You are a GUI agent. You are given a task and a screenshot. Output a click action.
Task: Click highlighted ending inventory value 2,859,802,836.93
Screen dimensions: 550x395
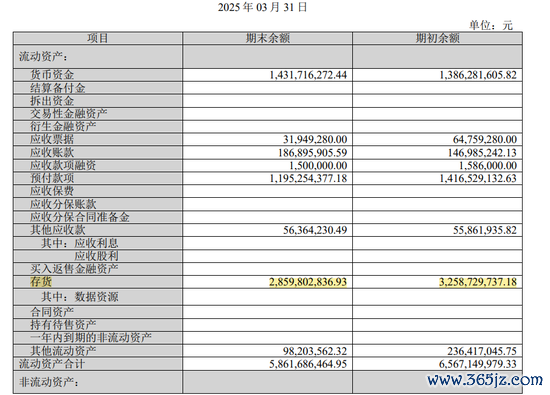point(308,282)
